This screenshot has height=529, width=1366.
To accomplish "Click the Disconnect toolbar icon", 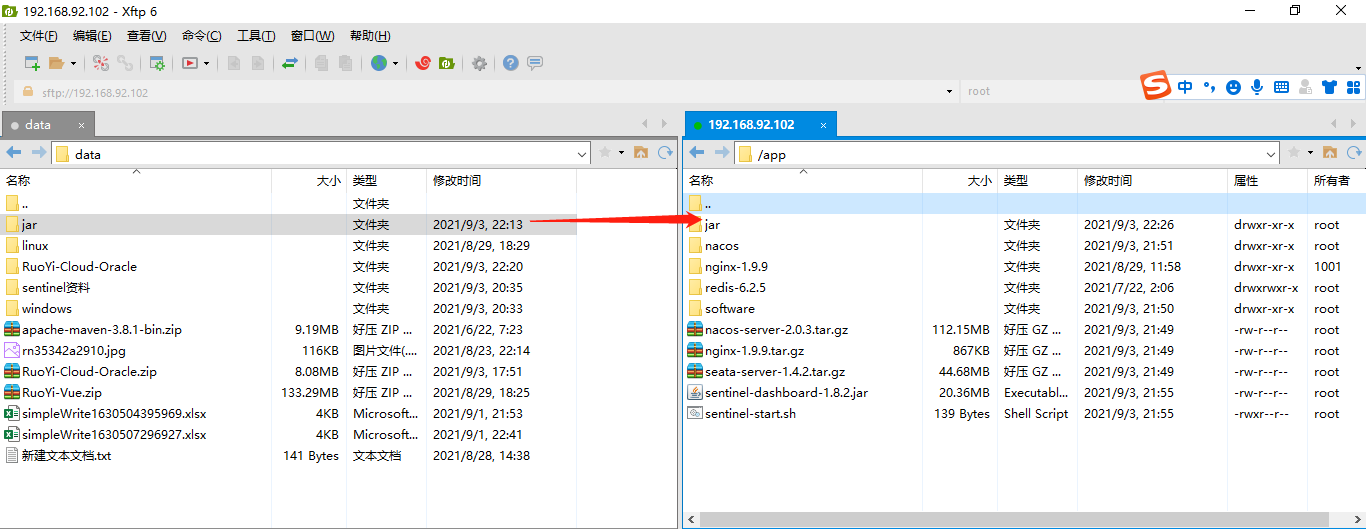I will (101, 63).
